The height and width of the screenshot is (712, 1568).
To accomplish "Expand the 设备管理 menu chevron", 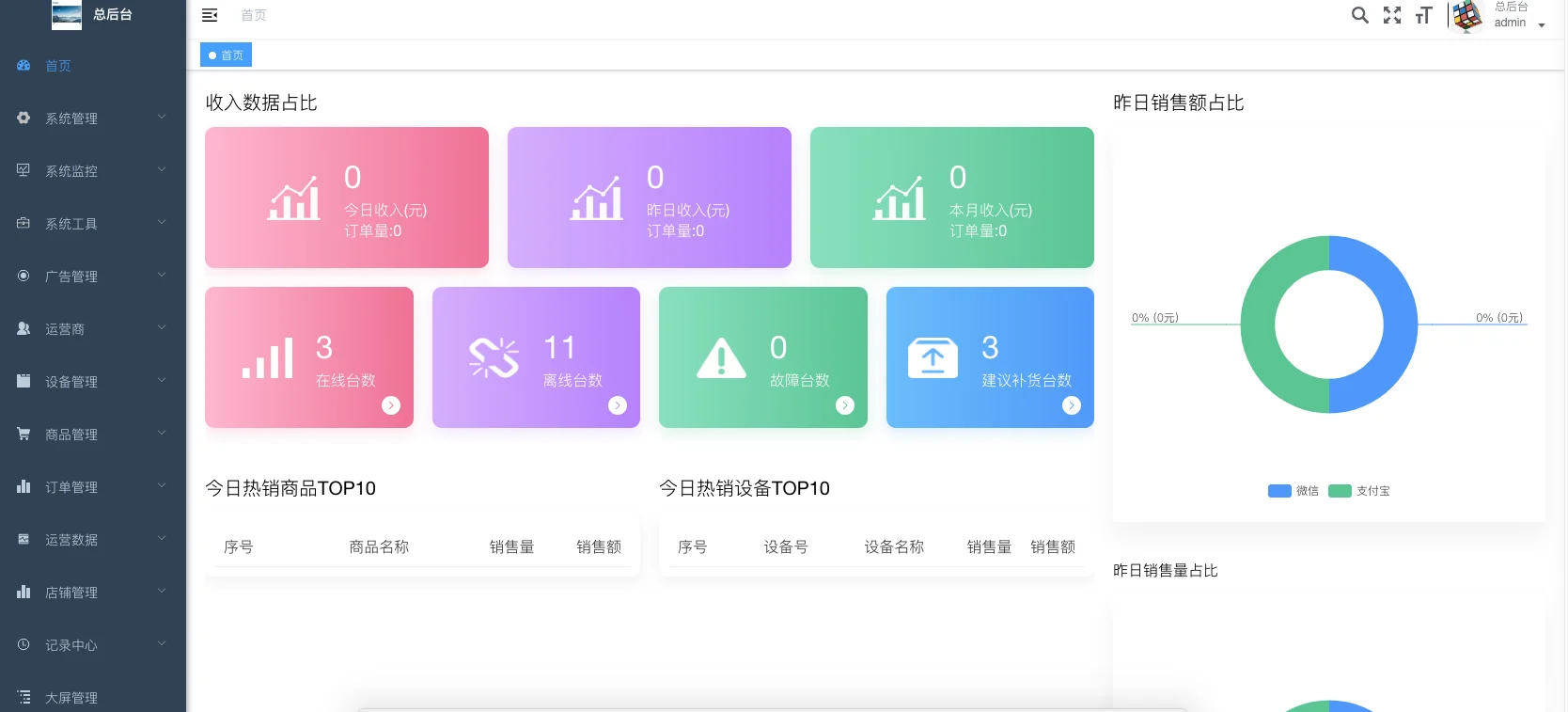I will pyautogui.click(x=162, y=381).
